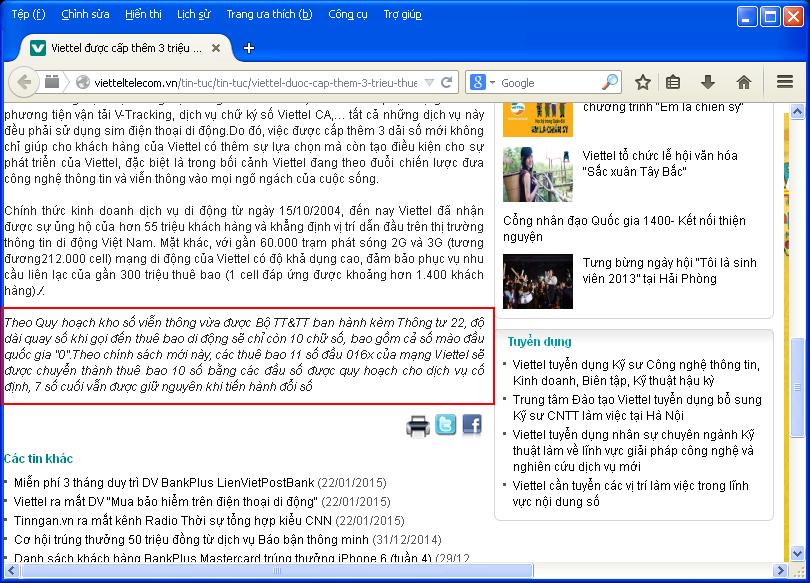This screenshot has height=583, width=810.
Task: Minimize the browser window
Action: 747,17
